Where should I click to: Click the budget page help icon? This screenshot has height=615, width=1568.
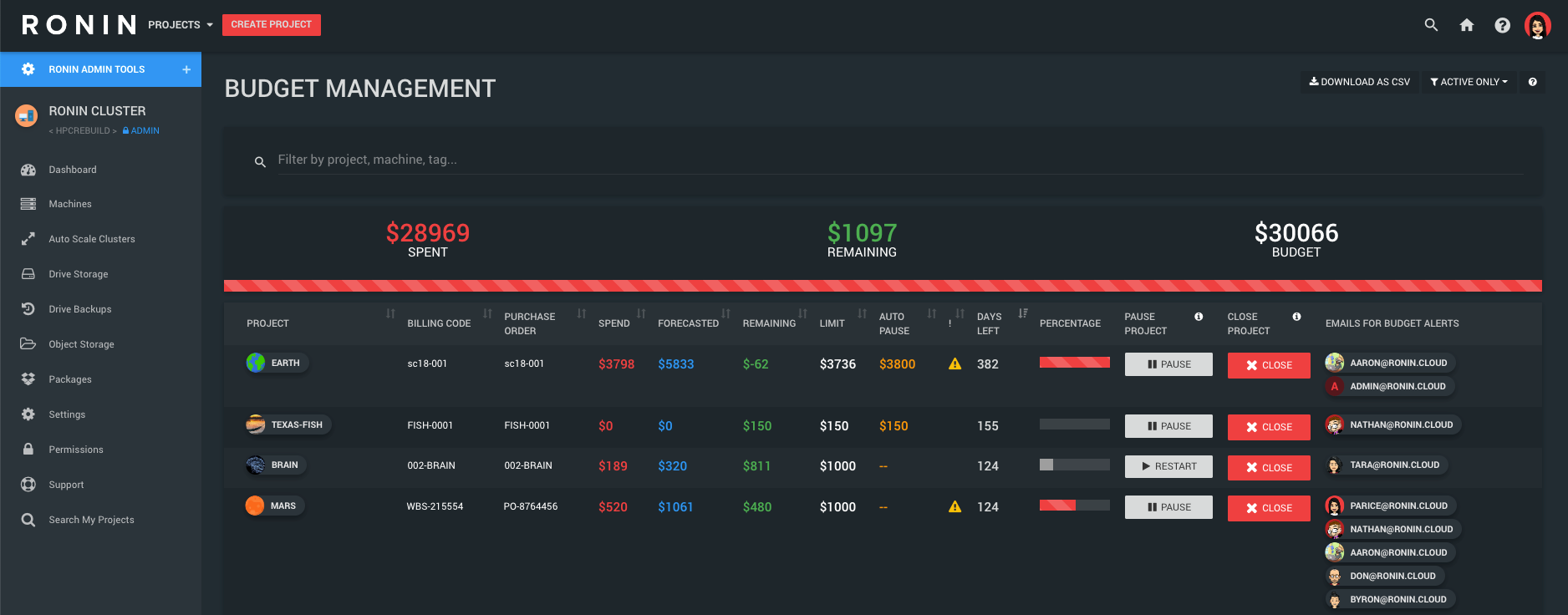pyautogui.click(x=1533, y=82)
